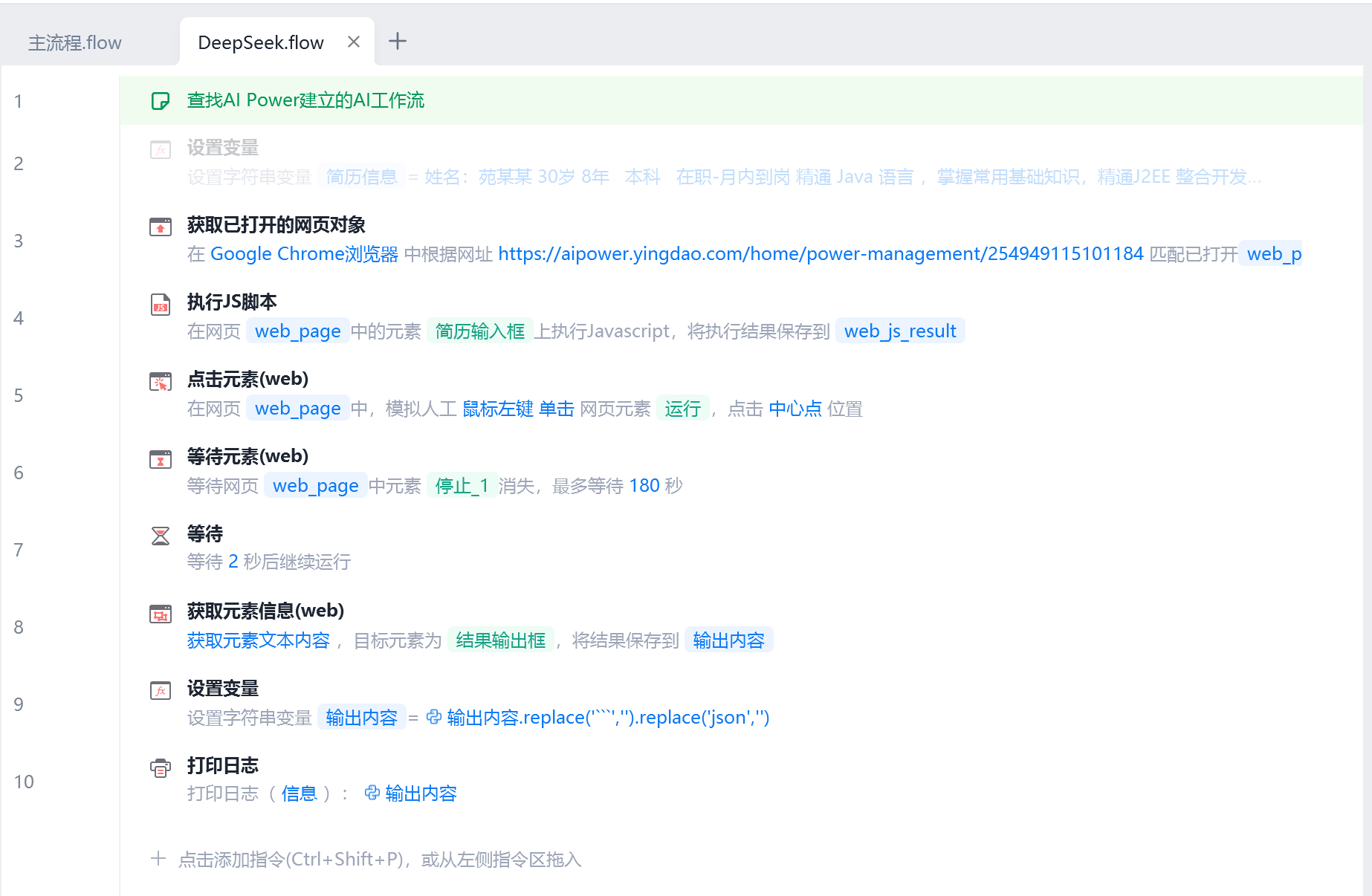This screenshot has height=896, width=1372.
Task: Click line number 5 in the gutter
Action: coord(19,395)
